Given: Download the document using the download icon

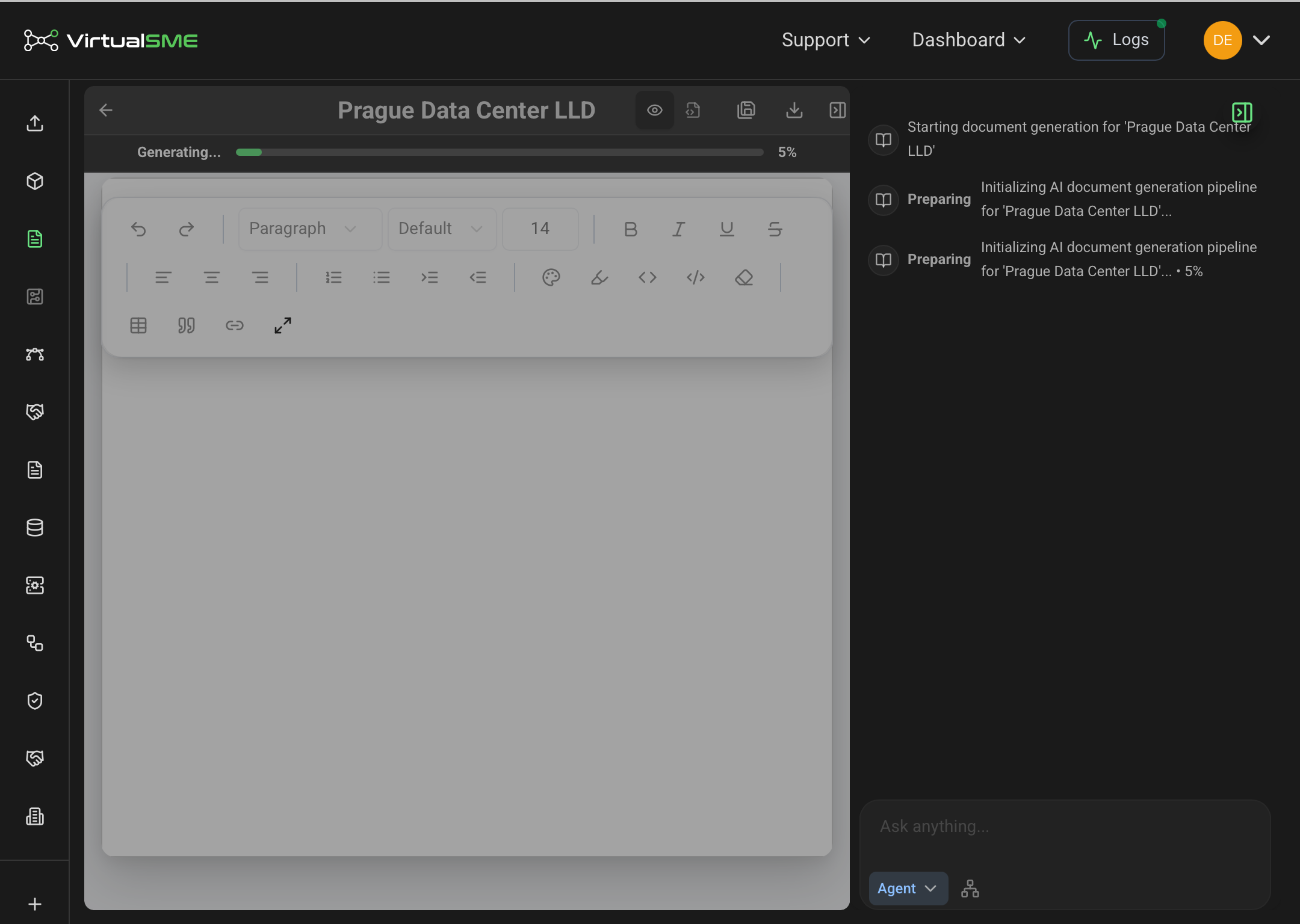Looking at the screenshot, I should (794, 110).
